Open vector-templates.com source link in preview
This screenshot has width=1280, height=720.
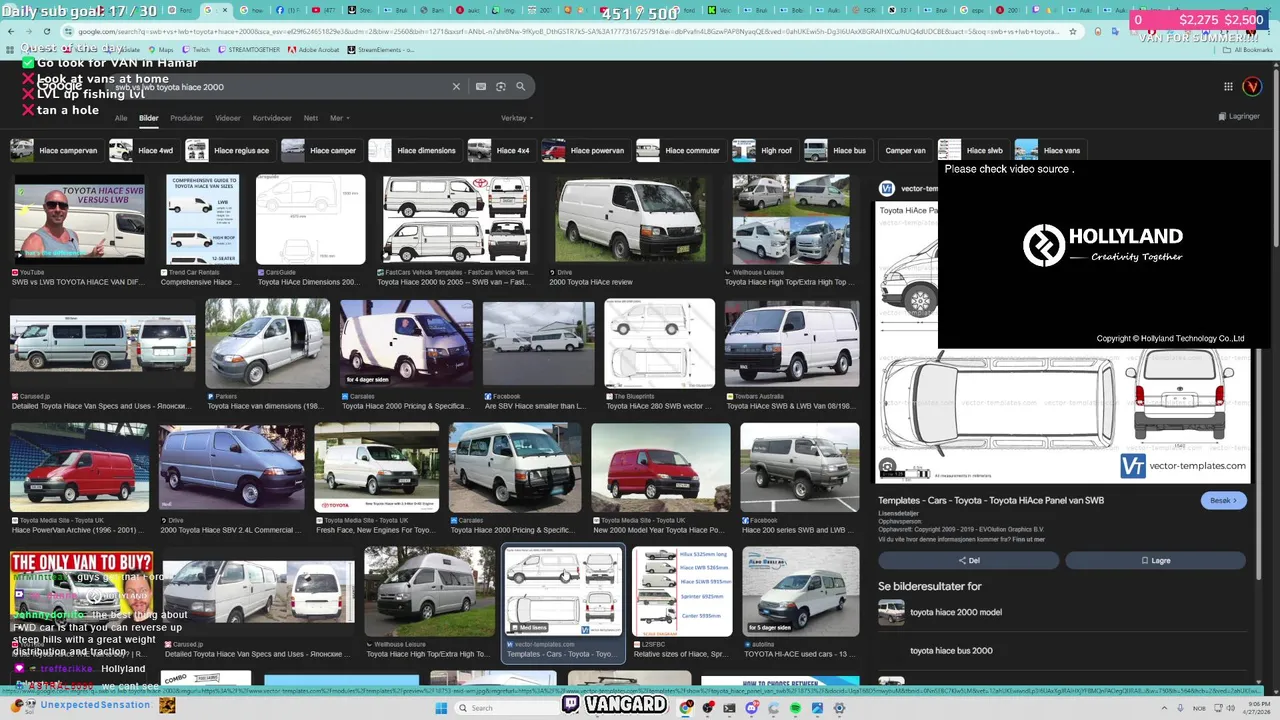point(907,188)
